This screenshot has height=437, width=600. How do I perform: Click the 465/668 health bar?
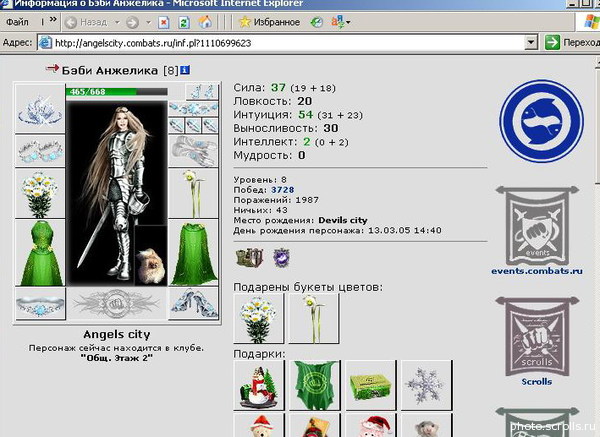[117, 92]
